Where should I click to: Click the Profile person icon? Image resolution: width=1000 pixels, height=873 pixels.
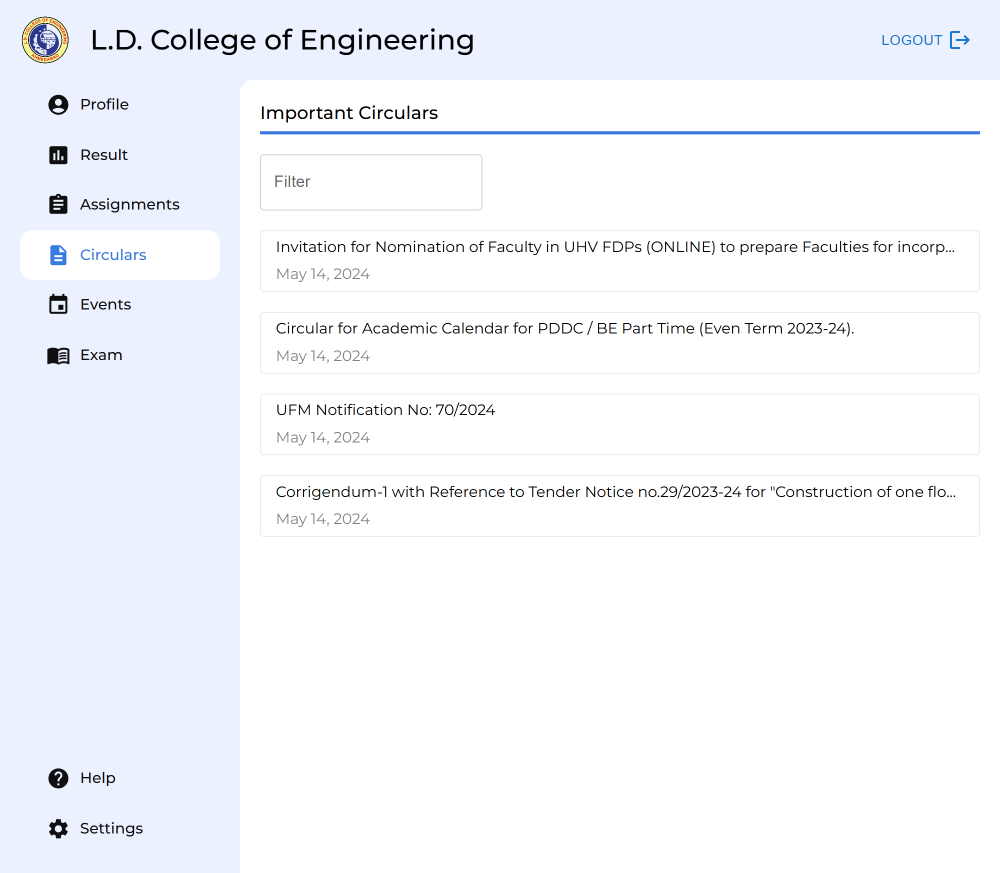pos(58,105)
